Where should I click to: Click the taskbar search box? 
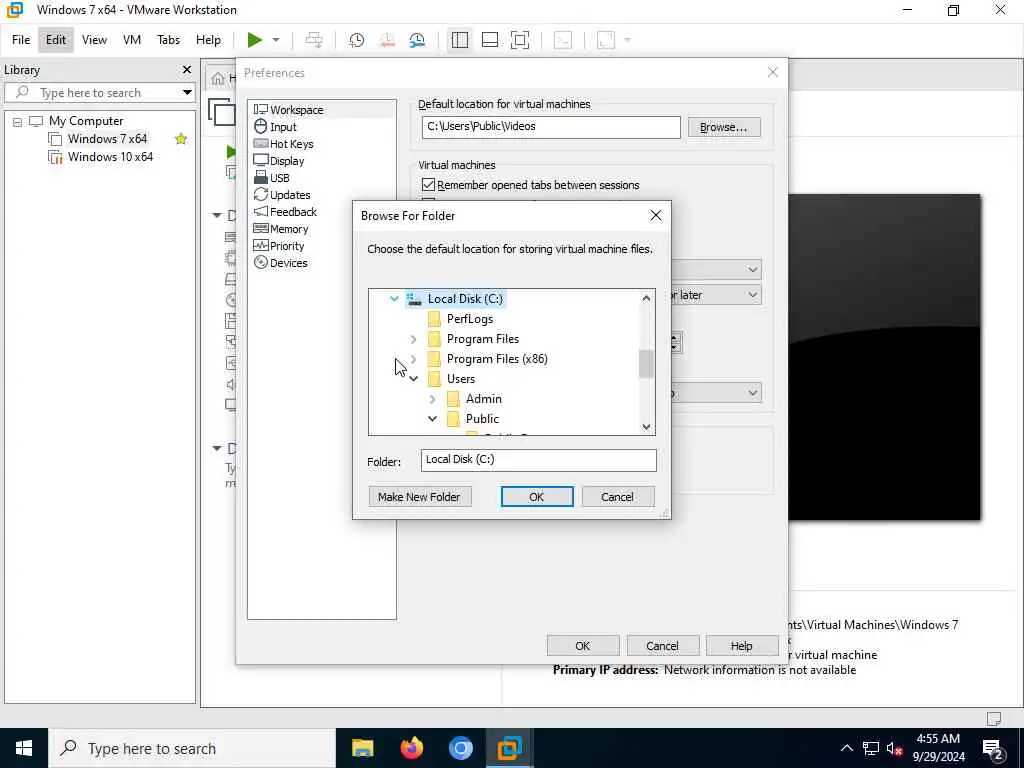[x=191, y=748]
